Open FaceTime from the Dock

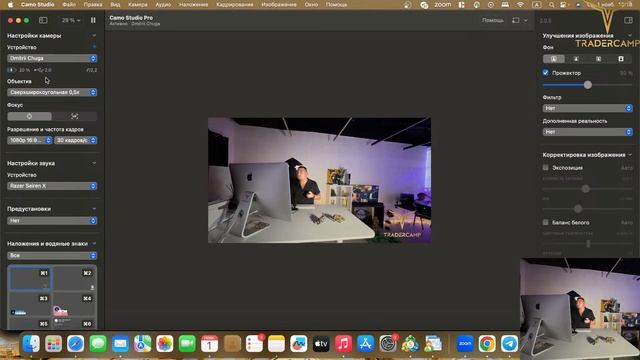187,344
